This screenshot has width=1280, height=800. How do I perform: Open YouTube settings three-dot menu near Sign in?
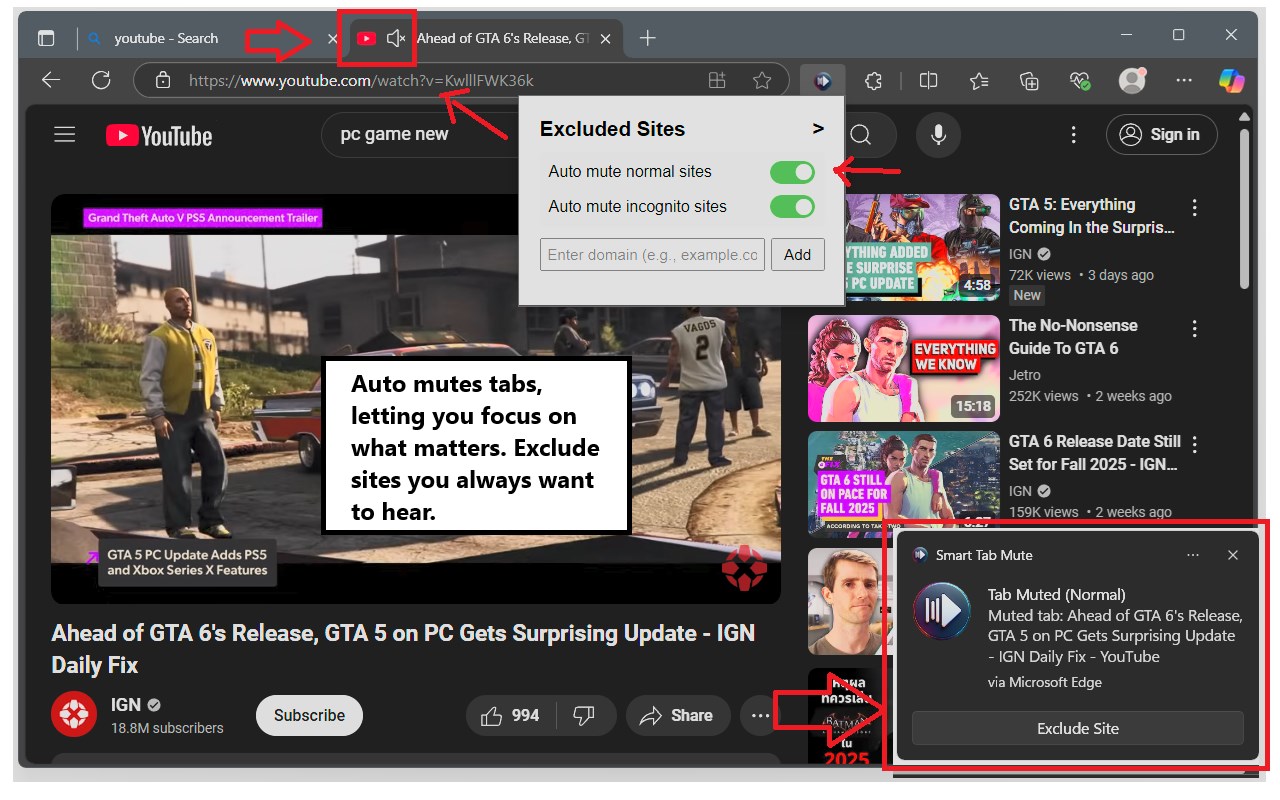(1074, 135)
